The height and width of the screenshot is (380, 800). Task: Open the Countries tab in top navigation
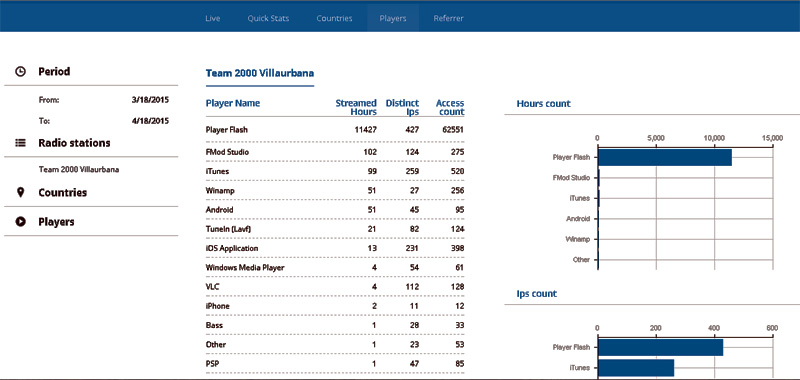pyautogui.click(x=334, y=18)
